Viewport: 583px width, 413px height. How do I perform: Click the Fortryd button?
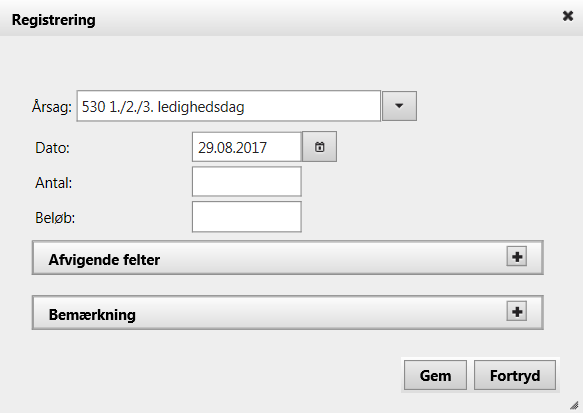tap(515, 375)
